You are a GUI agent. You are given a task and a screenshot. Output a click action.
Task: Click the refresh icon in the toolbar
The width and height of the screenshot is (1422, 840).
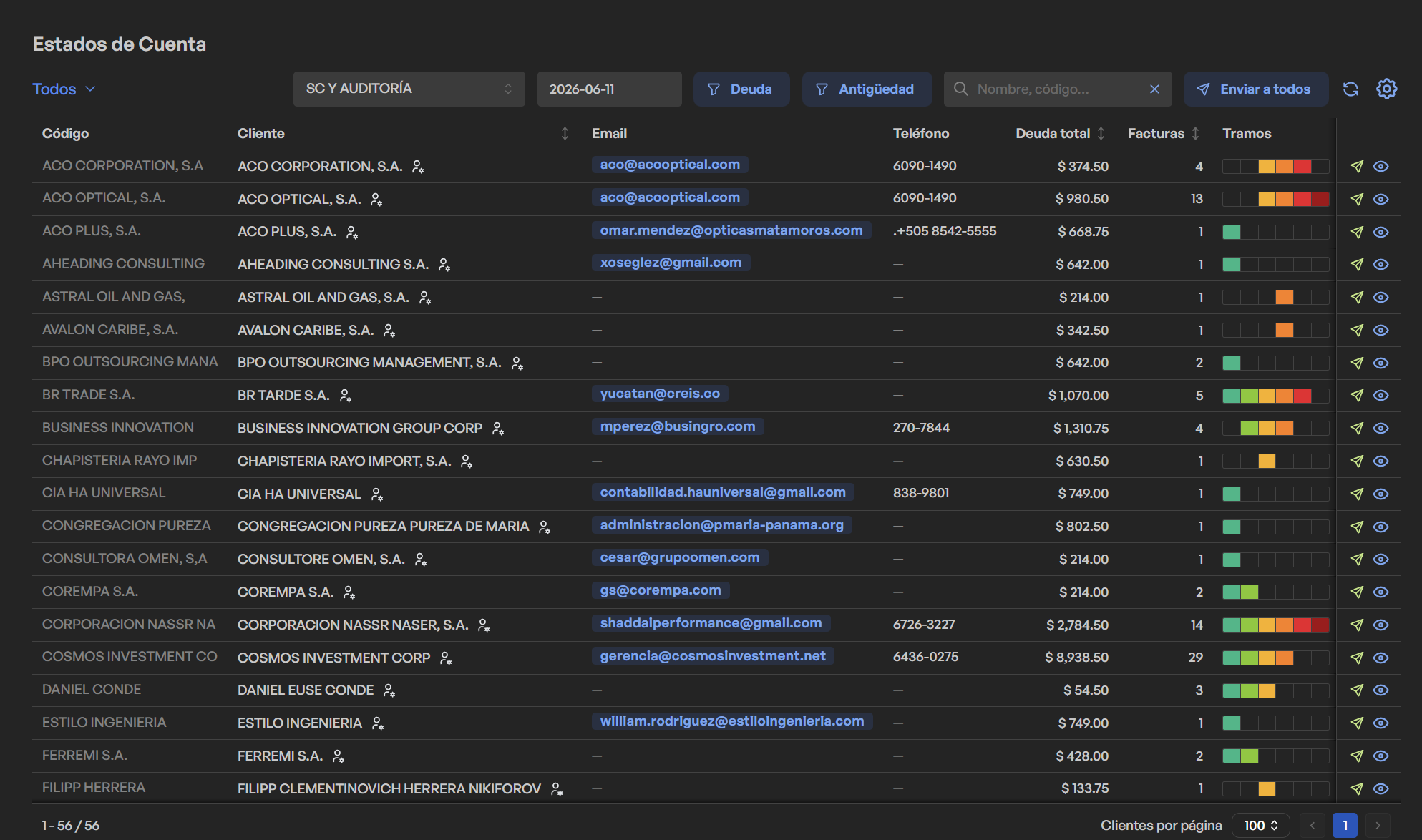click(x=1350, y=89)
